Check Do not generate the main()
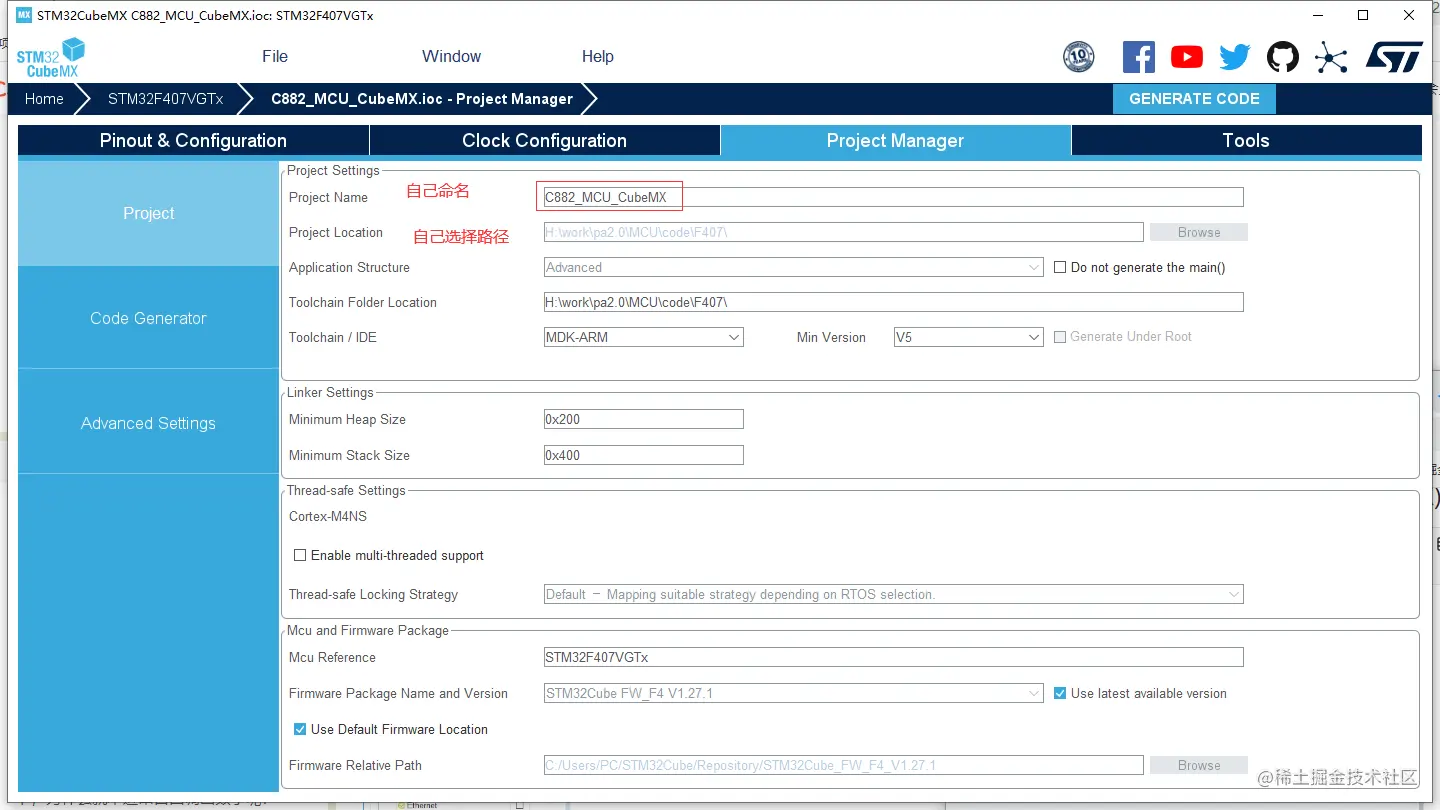 pos(1061,267)
